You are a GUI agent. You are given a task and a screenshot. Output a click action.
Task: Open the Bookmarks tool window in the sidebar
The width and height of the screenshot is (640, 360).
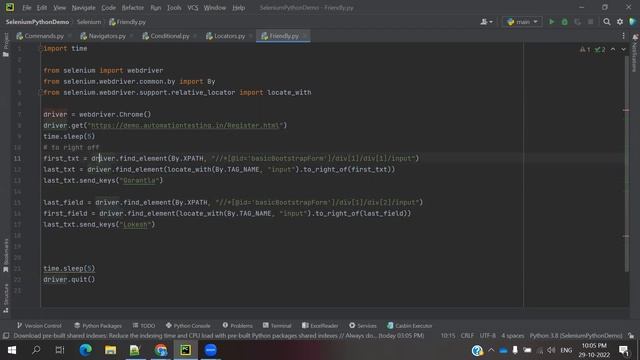tap(6, 255)
